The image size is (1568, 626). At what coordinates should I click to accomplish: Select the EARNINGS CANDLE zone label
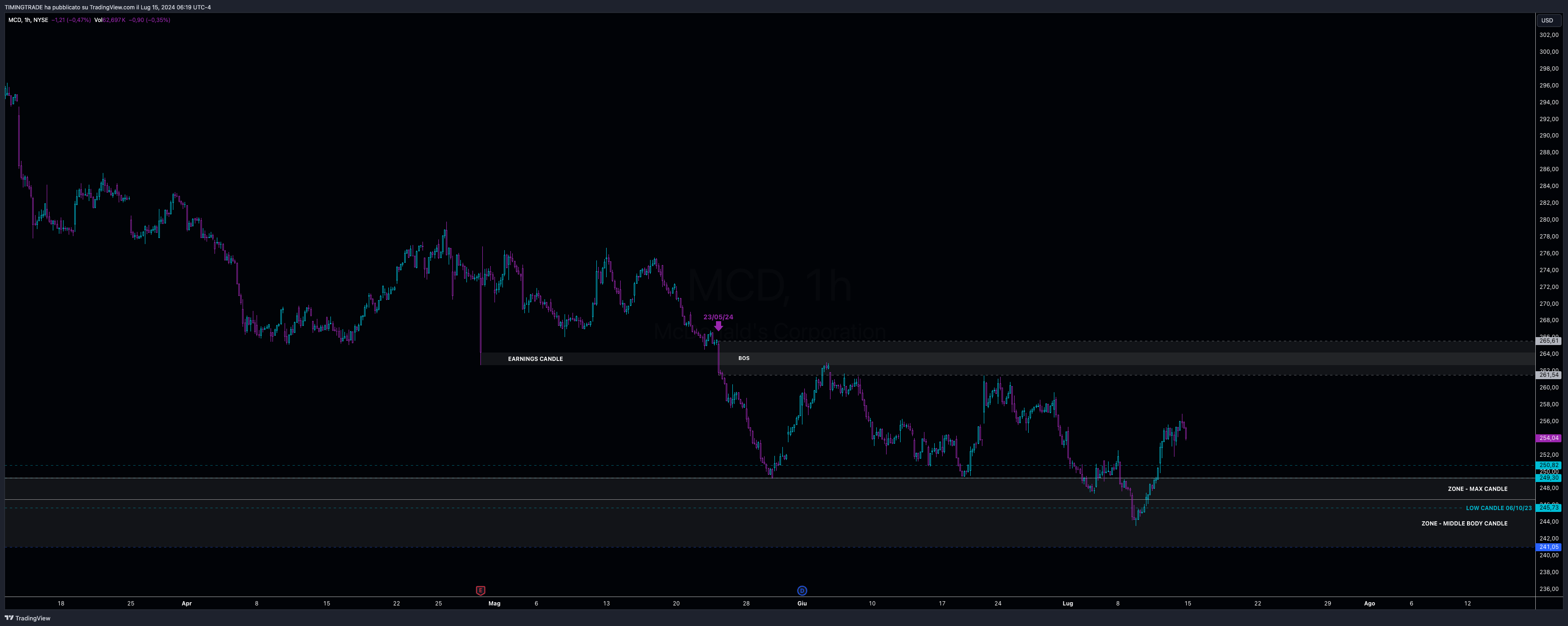point(535,359)
